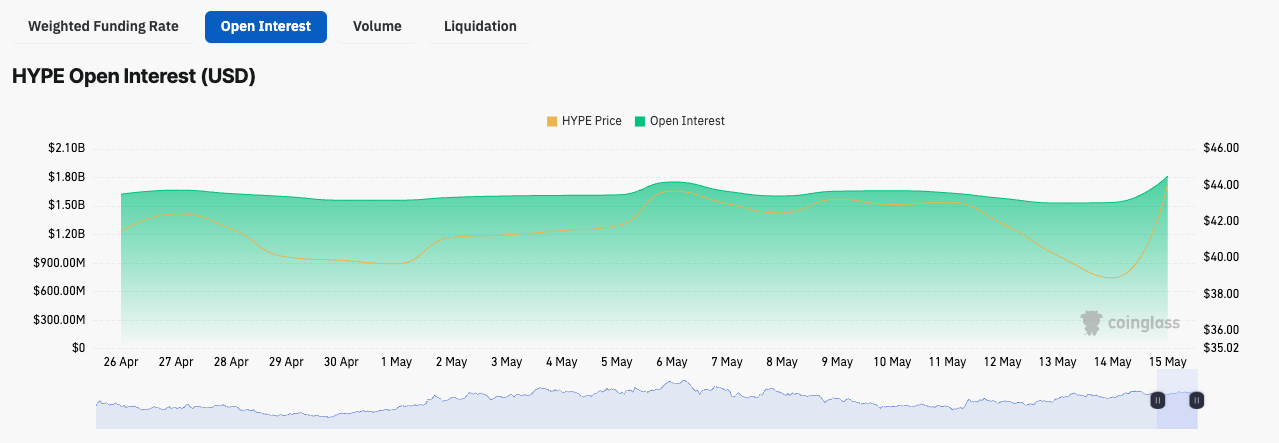Screen dimensions: 1279x443
Task: Click the $1.80B axis value
Action: tap(66, 177)
